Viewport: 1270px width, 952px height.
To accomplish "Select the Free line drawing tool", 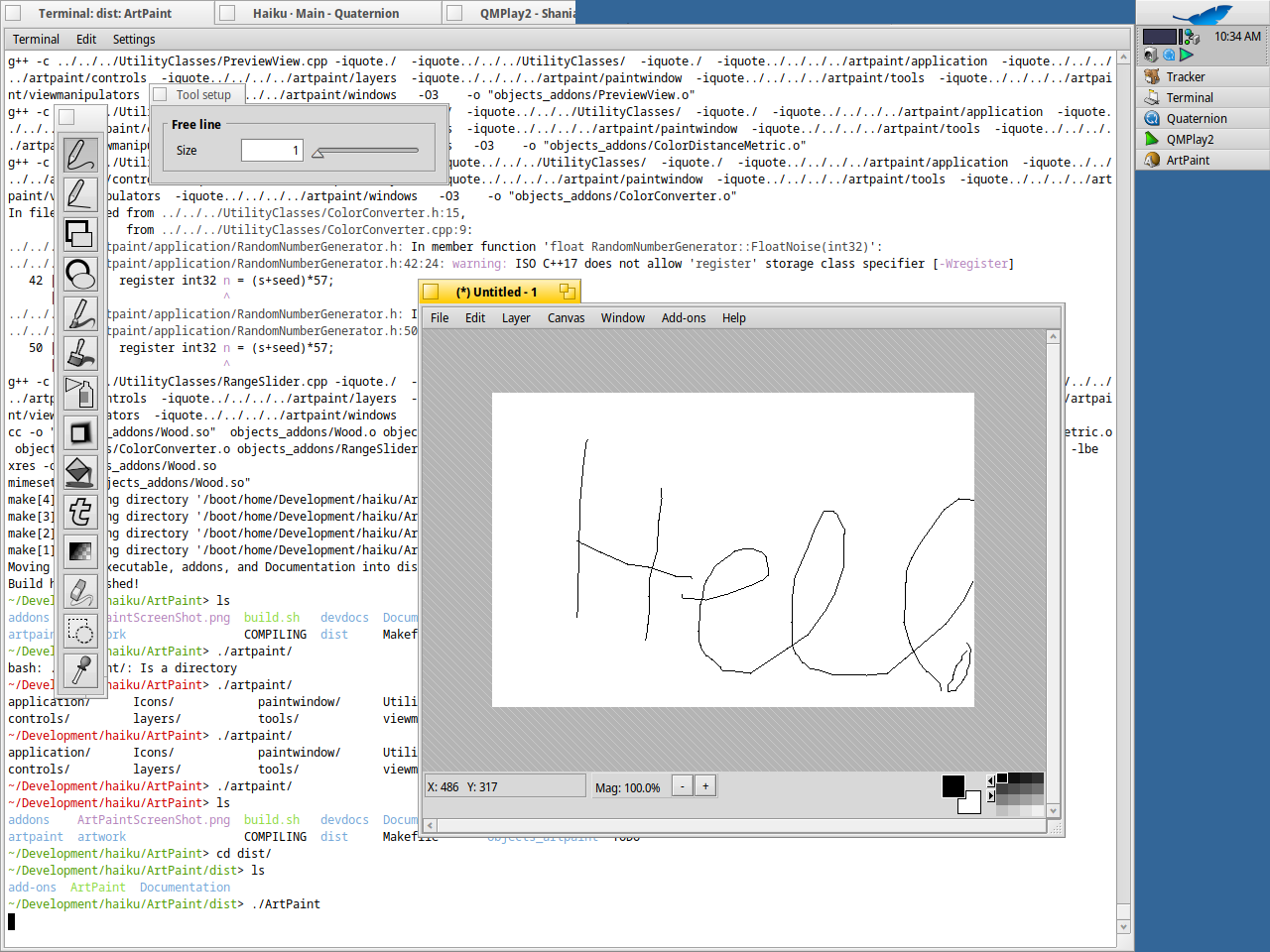I will 80,155.
